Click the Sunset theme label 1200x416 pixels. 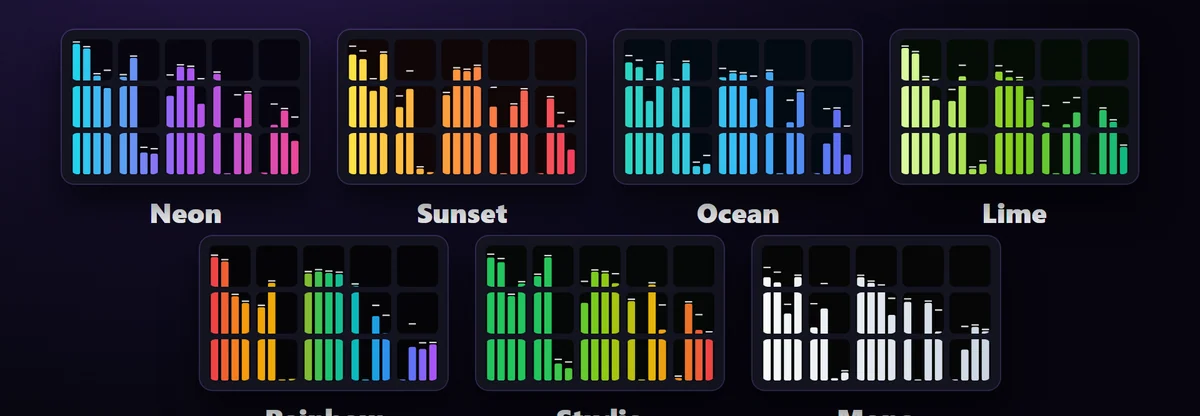[462, 213]
